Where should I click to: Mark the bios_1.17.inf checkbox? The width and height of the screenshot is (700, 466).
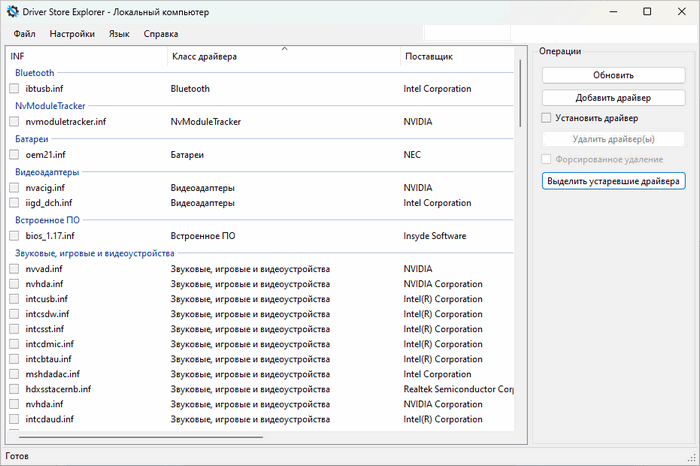click(14, 236)
